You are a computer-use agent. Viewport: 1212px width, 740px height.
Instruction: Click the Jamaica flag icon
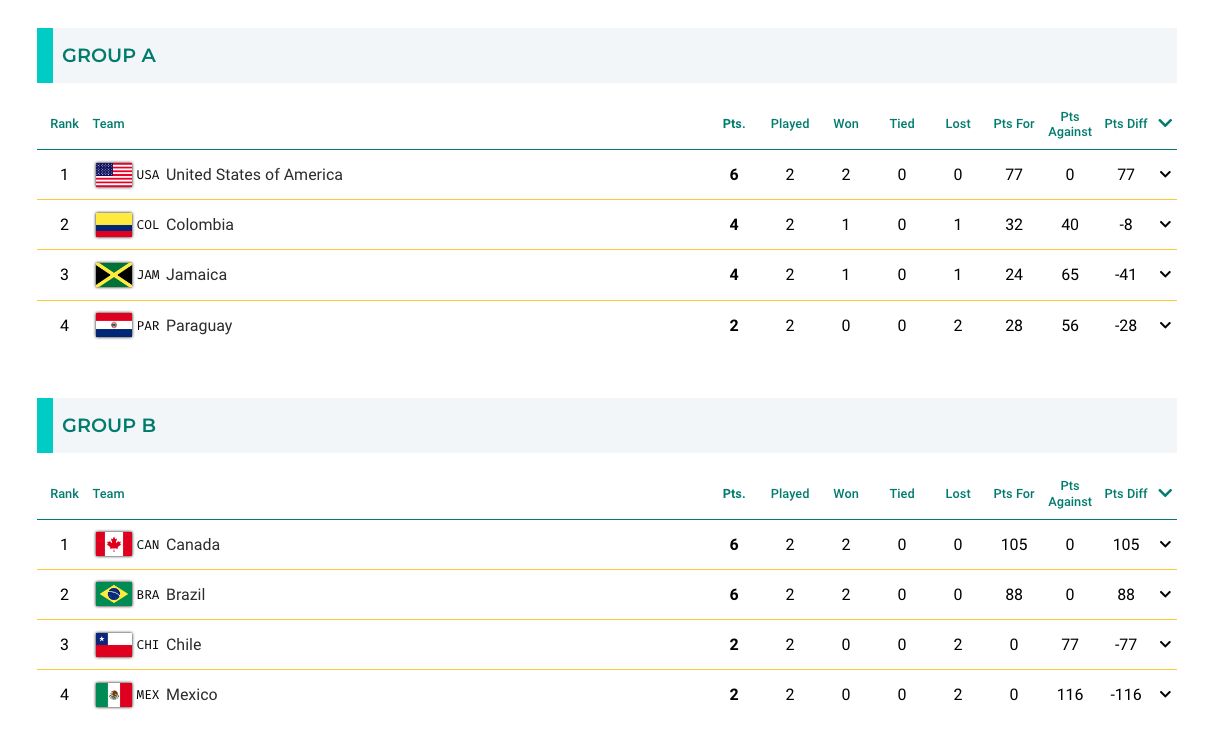pos(113,275)
